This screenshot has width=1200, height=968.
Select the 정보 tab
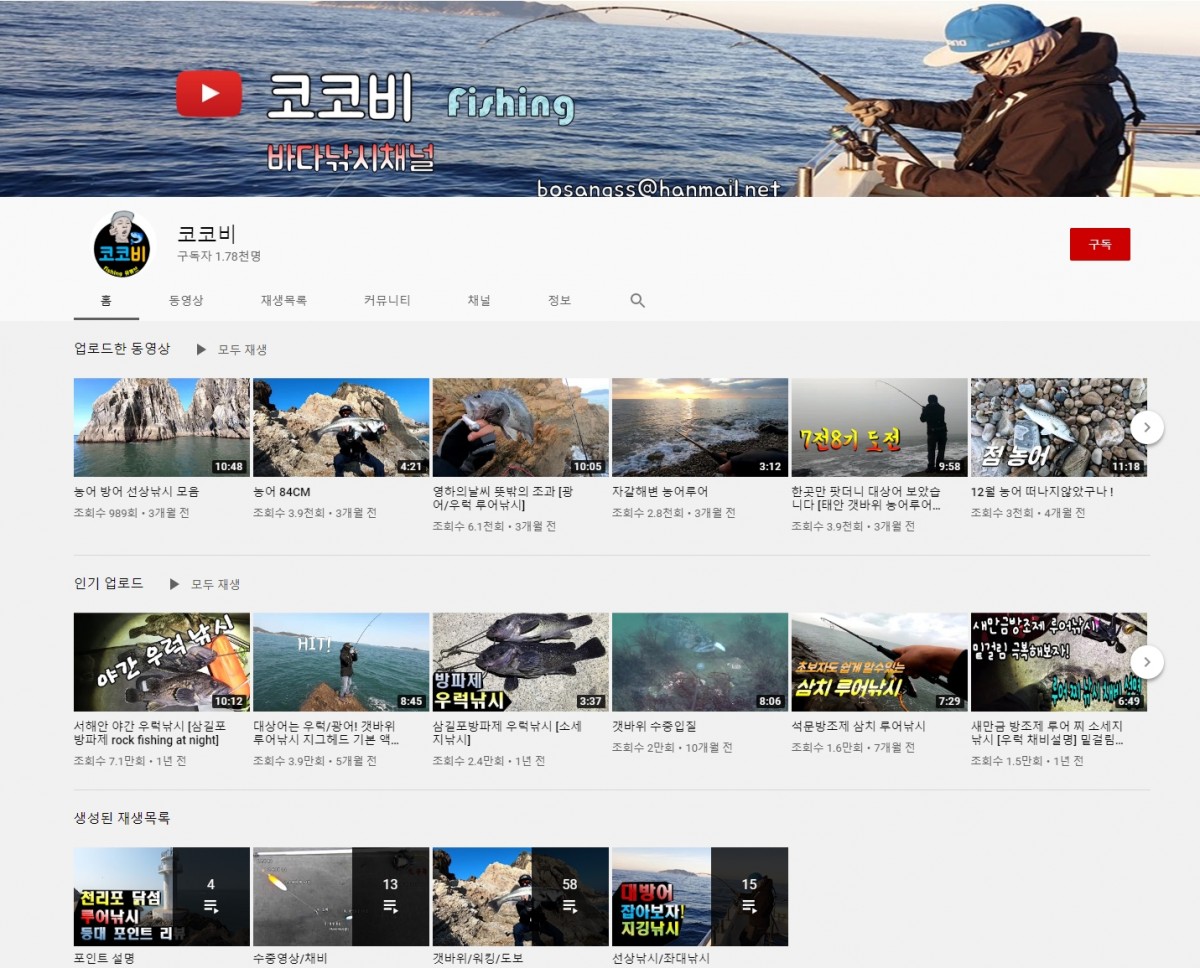559,300
